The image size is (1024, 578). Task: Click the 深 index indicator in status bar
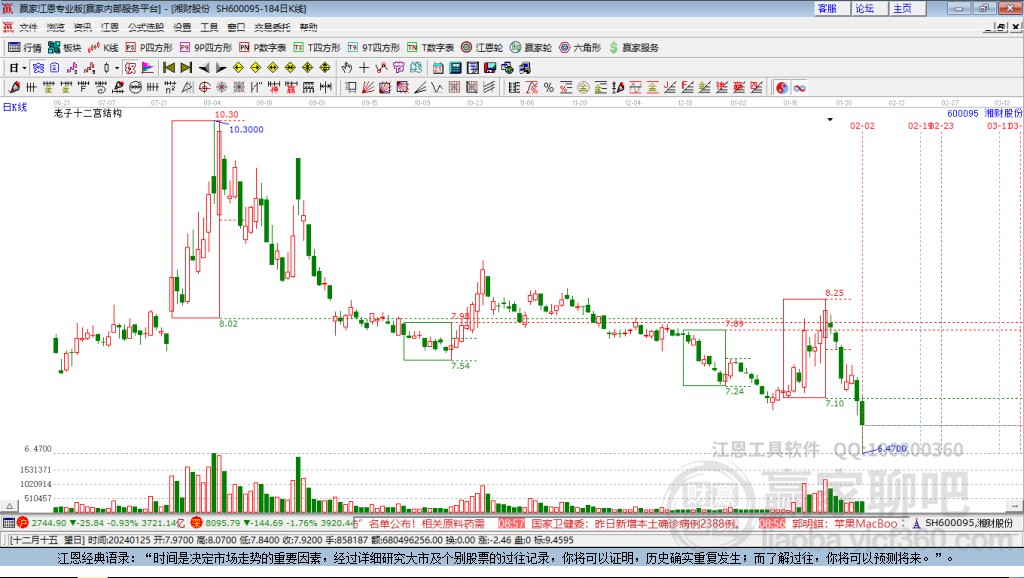pyautogui.click(x=197, y=522)
